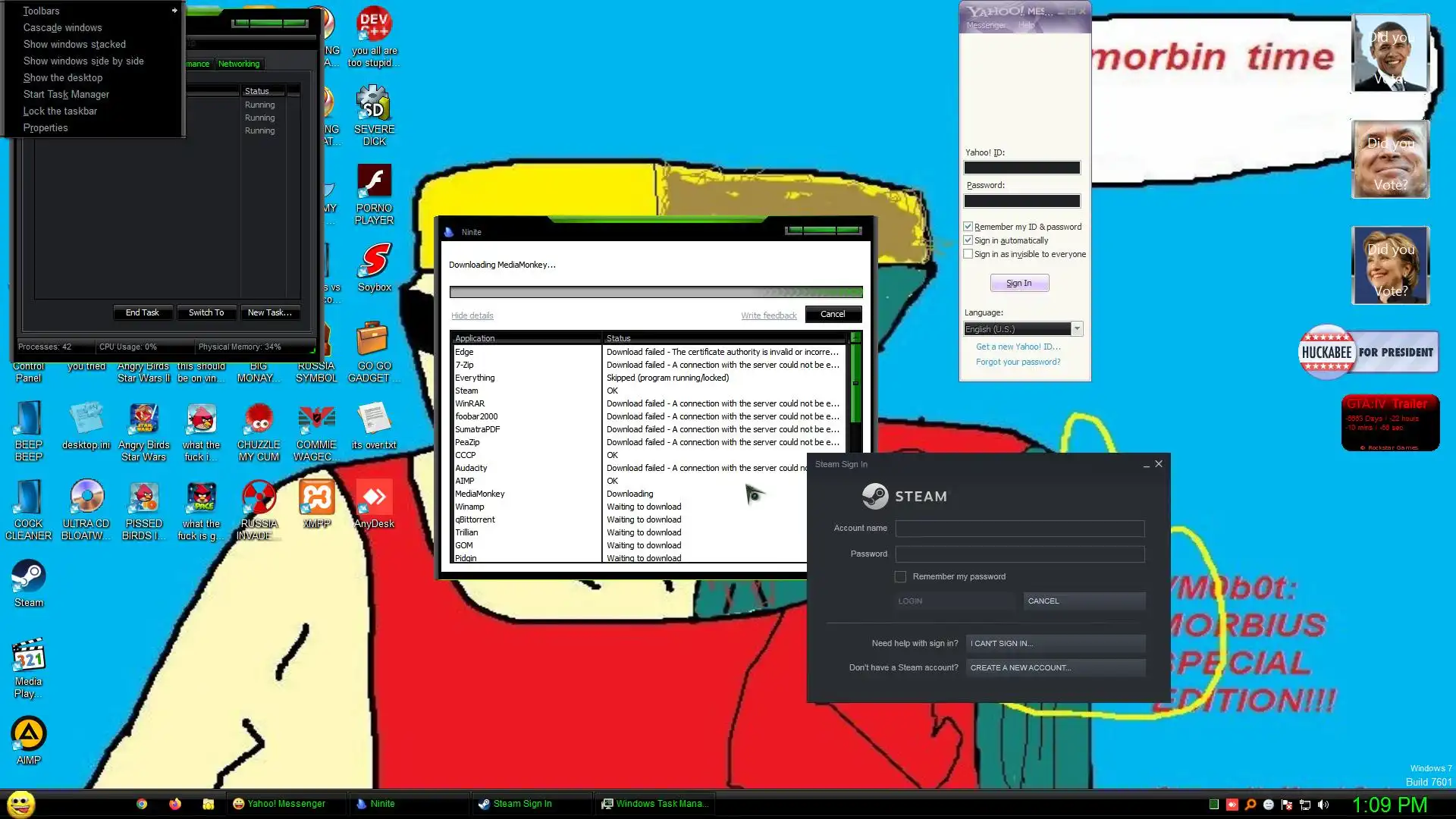1456x819 pixels.
Task: Open the XMPP desktop icon
Action: tap(316, 498)
